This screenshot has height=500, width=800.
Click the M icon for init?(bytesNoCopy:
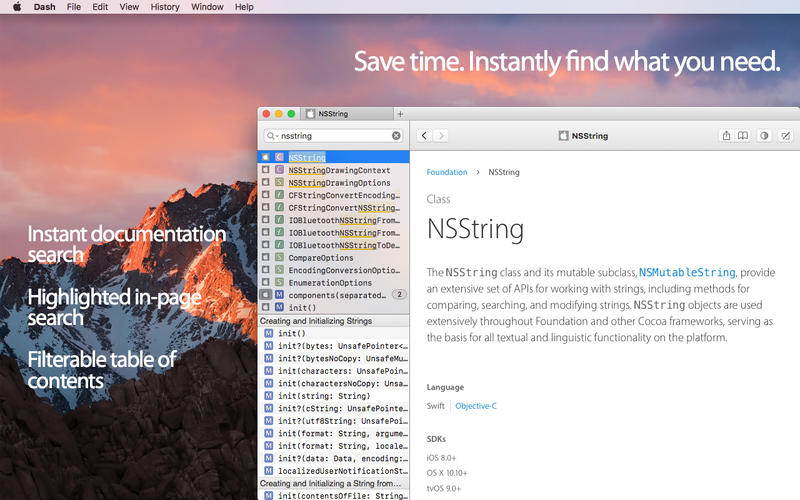pyautogui.click(x=269, y=358)
